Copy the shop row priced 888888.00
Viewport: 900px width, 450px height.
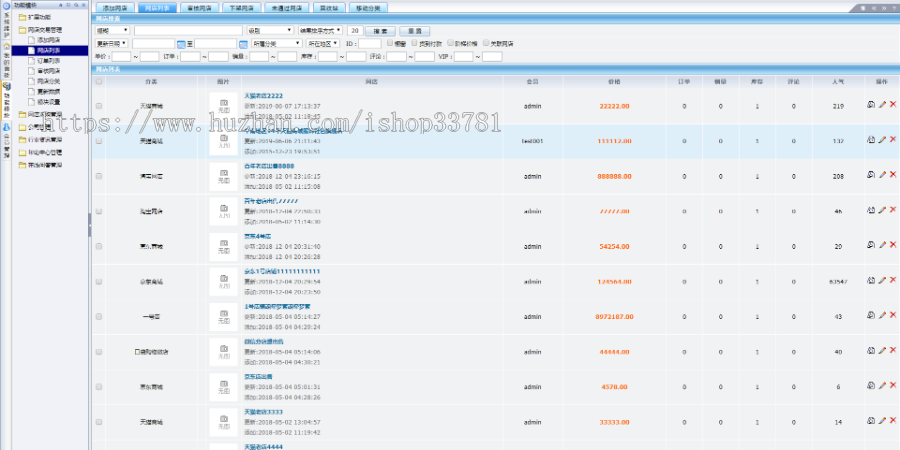(x=871, y=174)
